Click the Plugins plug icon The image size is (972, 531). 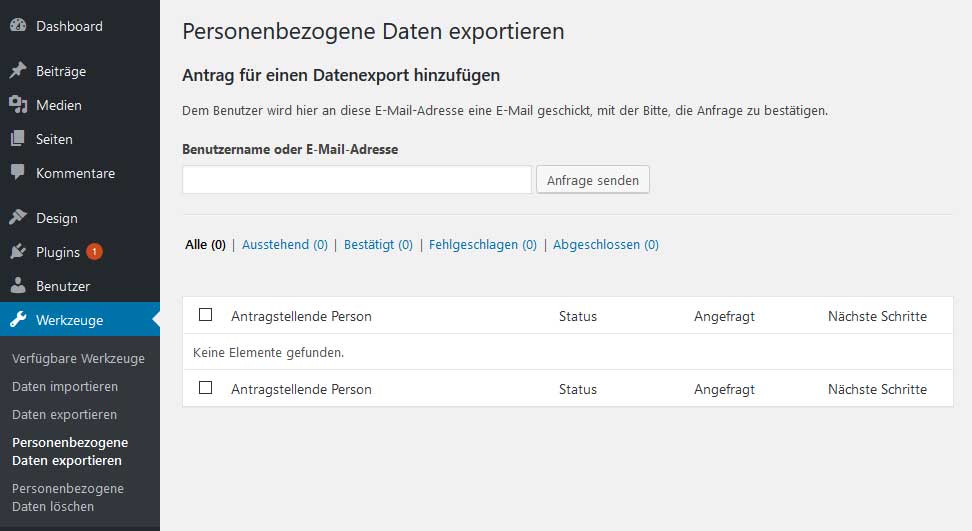point(18,252)
